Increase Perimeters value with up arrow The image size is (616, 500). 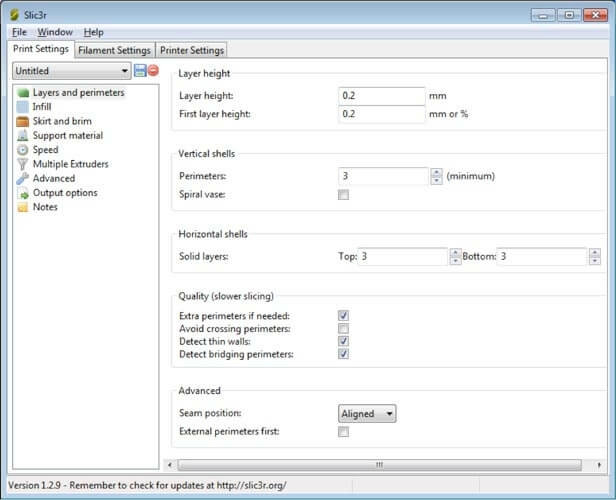click(436, 172)
